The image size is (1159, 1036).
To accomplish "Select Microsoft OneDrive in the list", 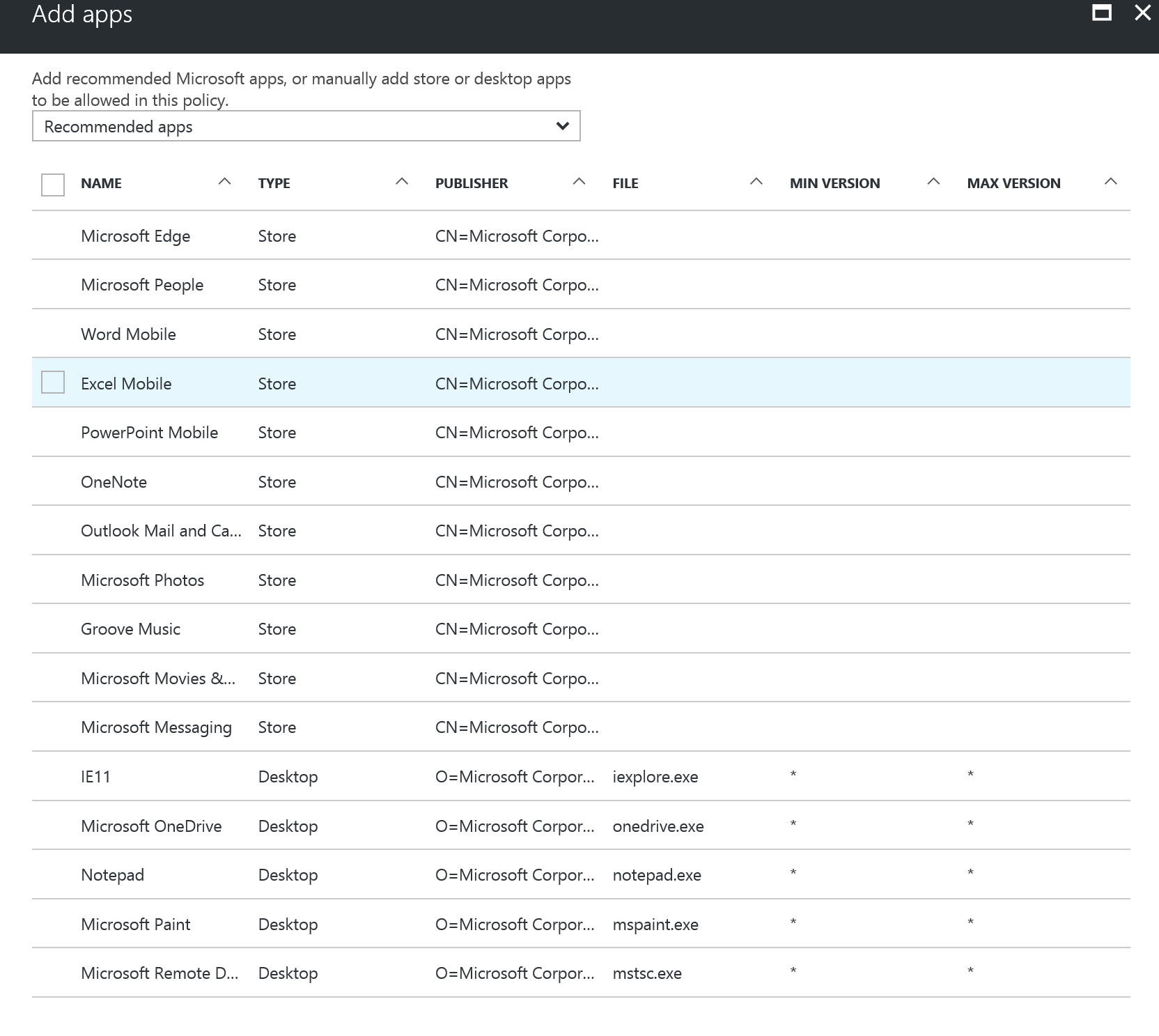I will click(x=151, y=826).
